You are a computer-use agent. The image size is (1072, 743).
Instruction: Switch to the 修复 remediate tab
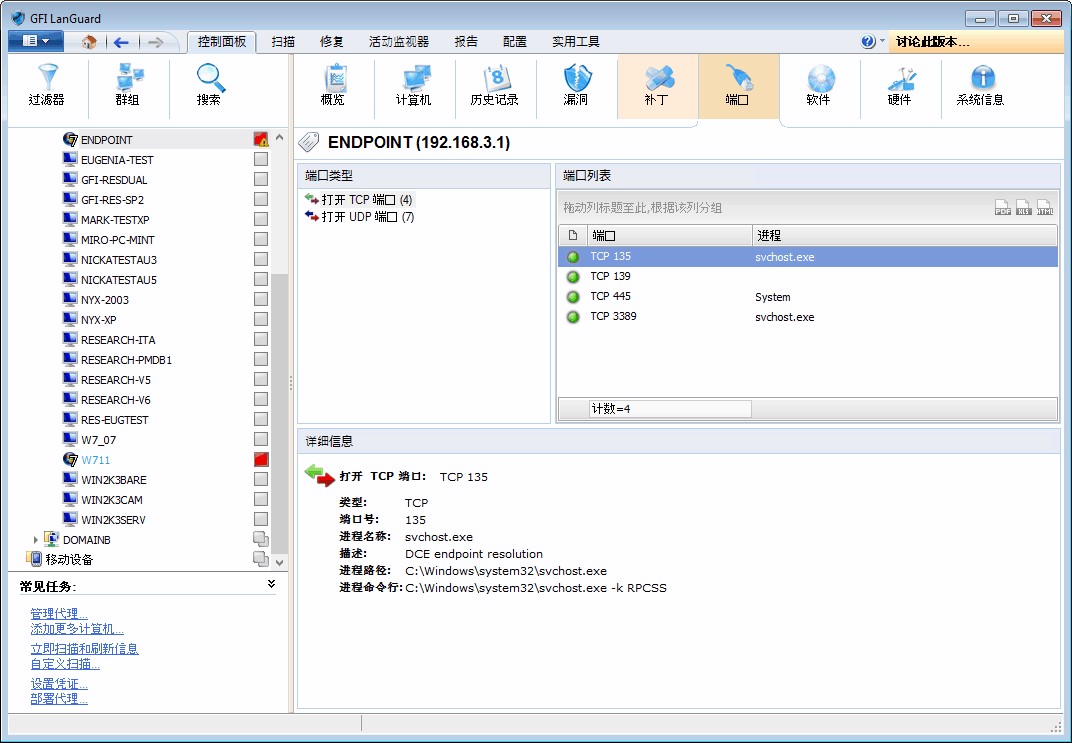click(x=332, y=42)
